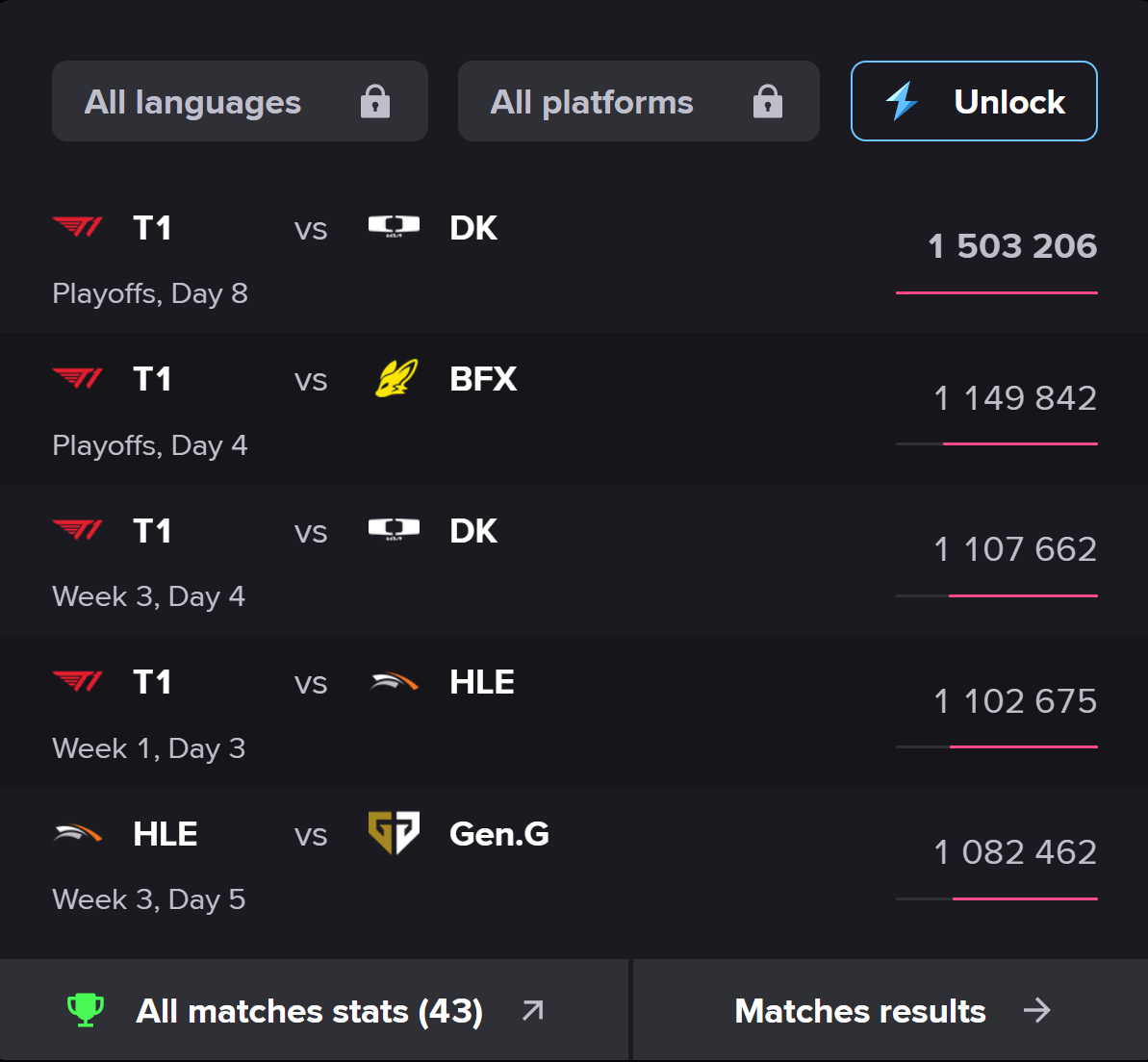This screenshot has height=1062, width=1148.
Task: Click the arrow icon next to Matches results
Action: point(1036,1010)
